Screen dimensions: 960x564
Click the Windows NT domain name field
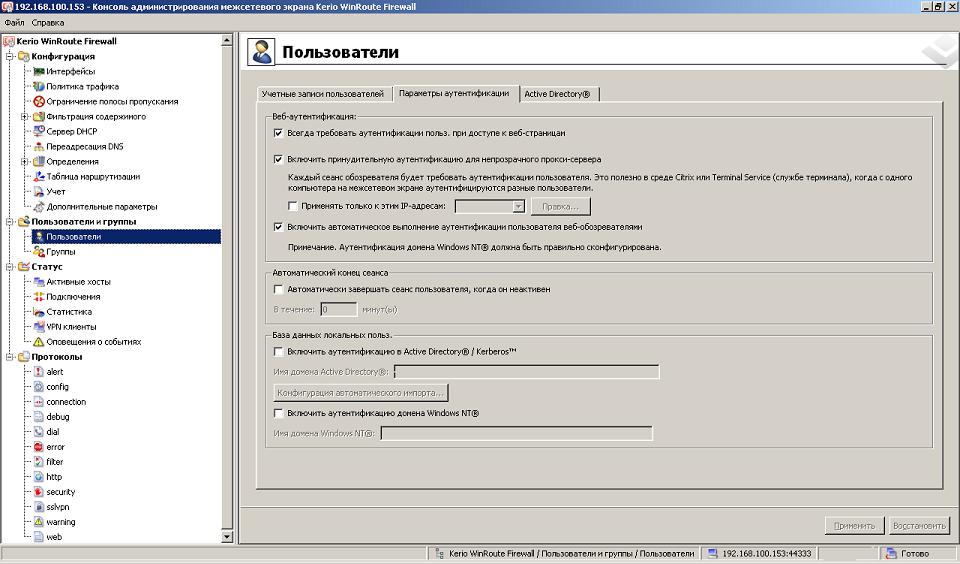[516, 434]
